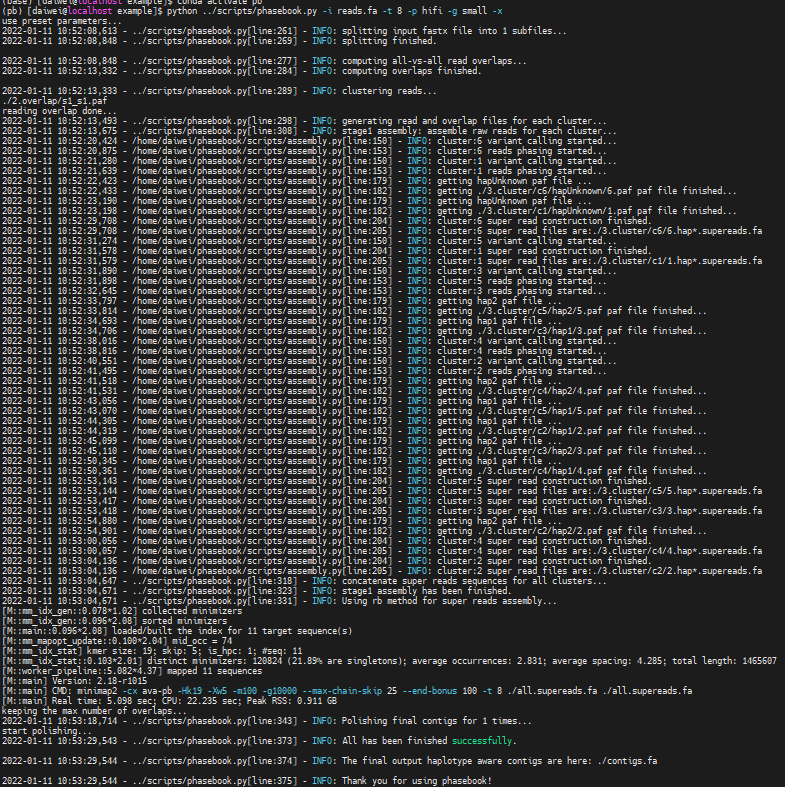785x787 pixels.
Task: Select 'Polishing final contigs for 1 times...' line
Action: pyautogui.click(x=267, y=722)
